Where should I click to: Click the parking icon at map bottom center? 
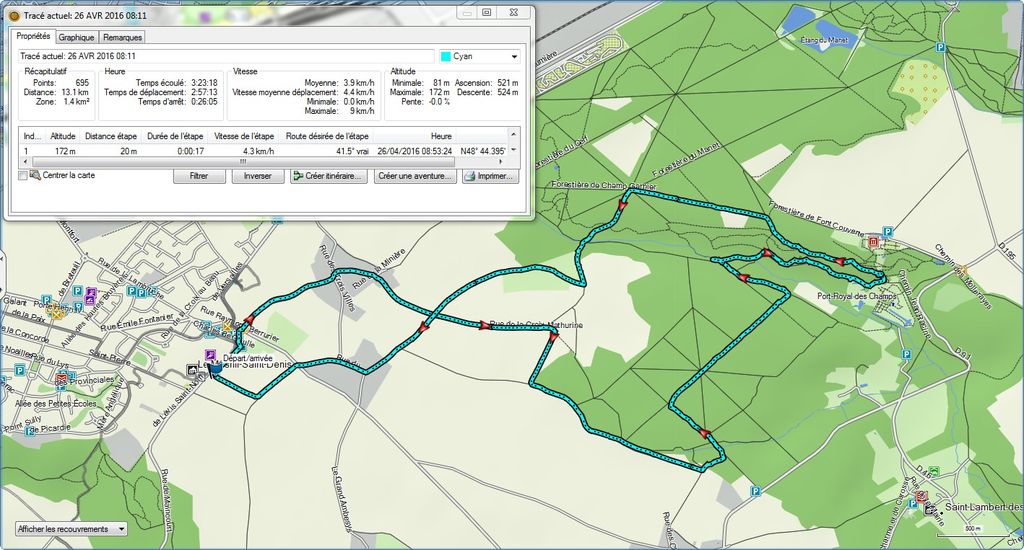pyautogui.click(x=756, y=491)
